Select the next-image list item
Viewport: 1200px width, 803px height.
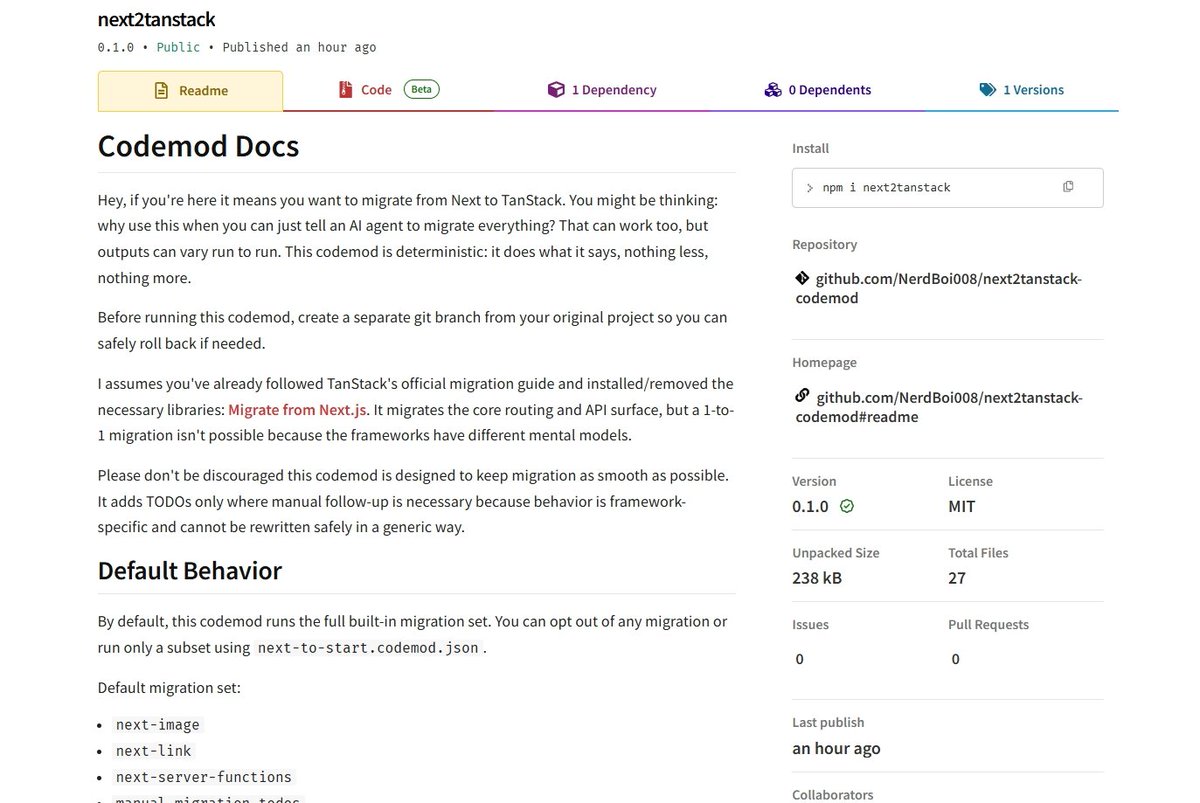click(x=158, y=725)
